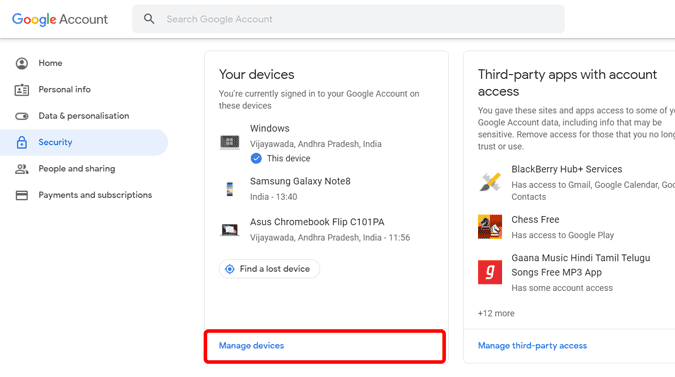Screen dimensions: 675x377
Task: Click the Gaana Music app icon
Action: coord(490,272)
